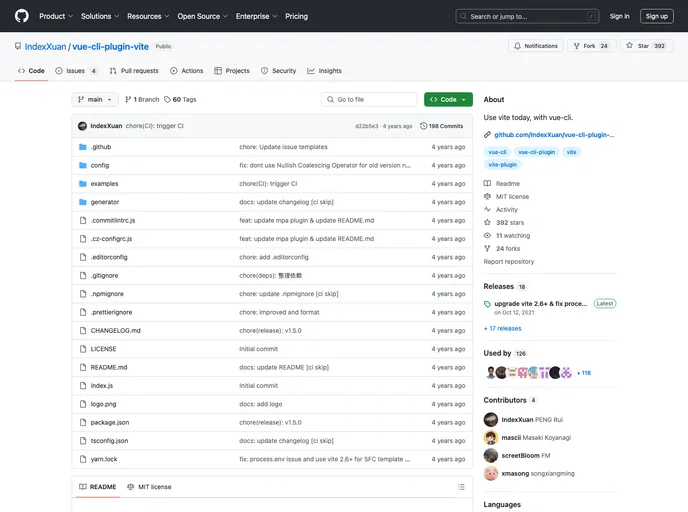This screenshot has width=688, height=512.
Task: Focus the Search or jump to field
Action: pos(527,16)
